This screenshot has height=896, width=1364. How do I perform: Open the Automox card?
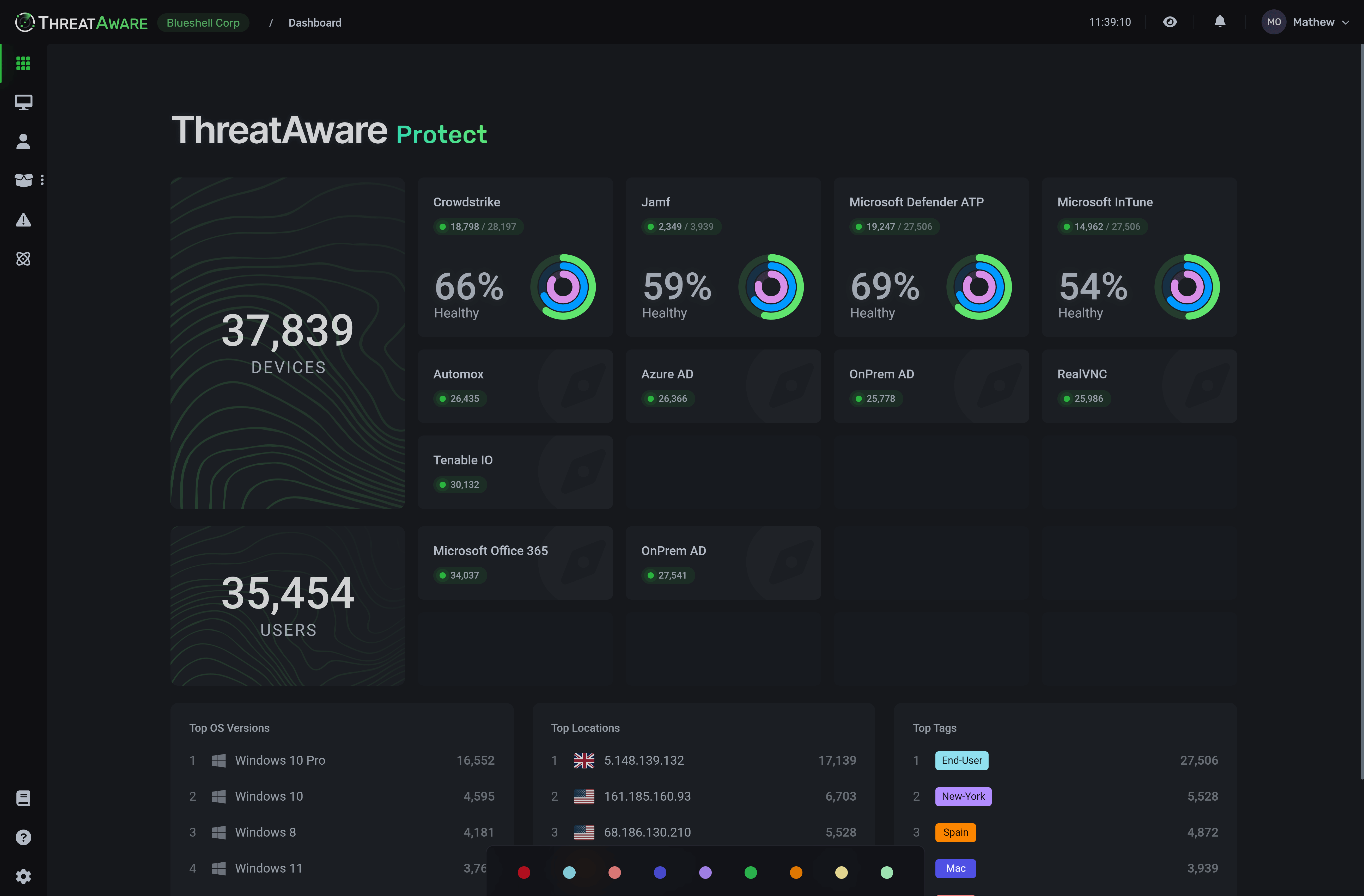pyautogui.click(x=515, y=386)
